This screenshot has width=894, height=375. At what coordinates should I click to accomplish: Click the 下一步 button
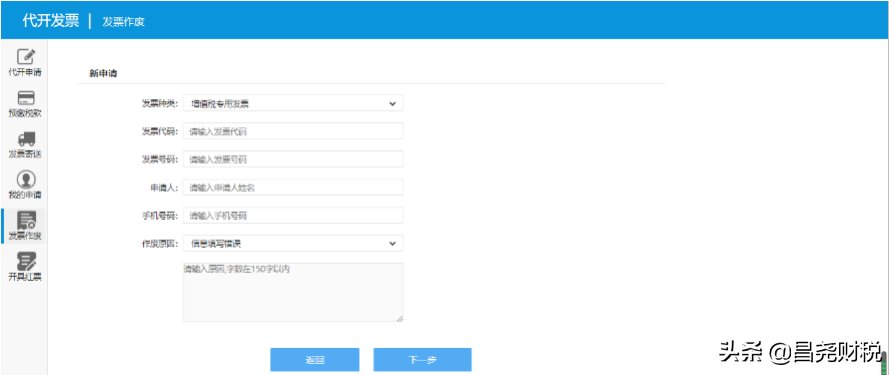(x=422, y=360)
